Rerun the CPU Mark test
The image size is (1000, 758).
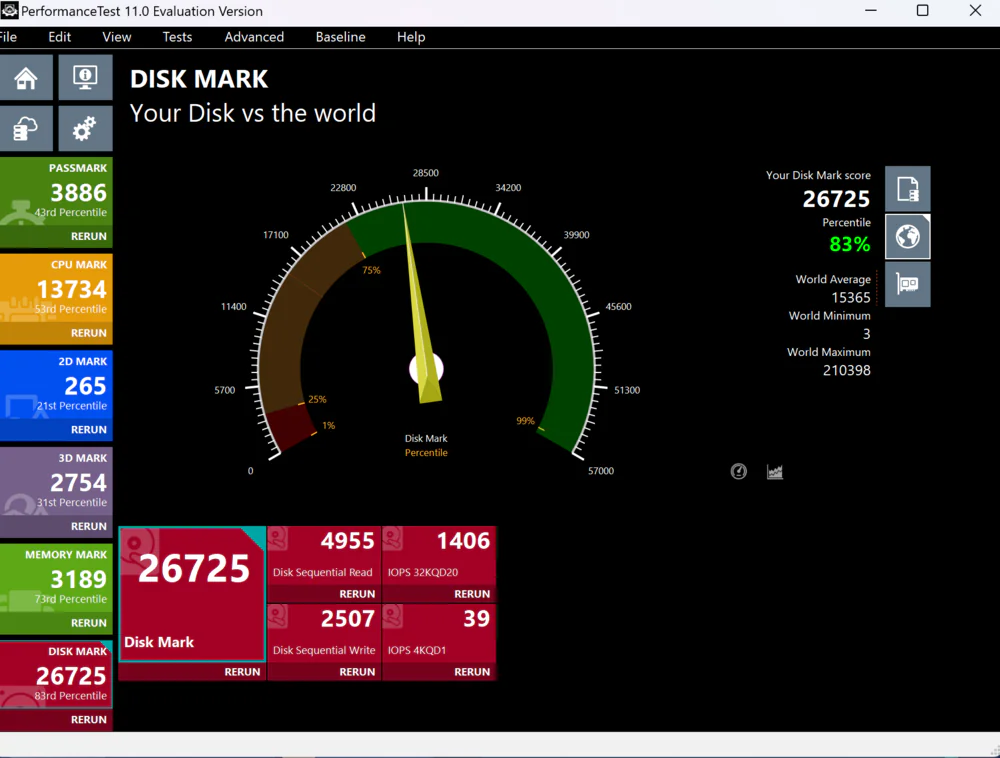coord(89,333)
